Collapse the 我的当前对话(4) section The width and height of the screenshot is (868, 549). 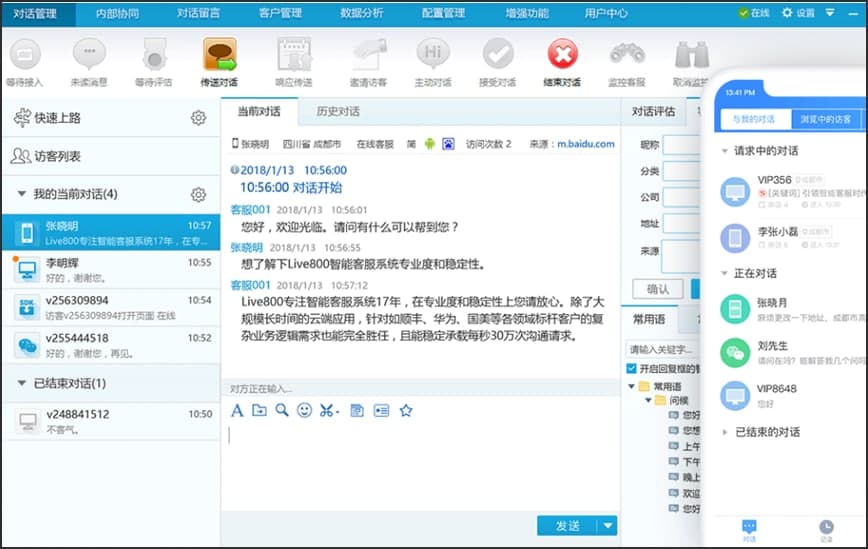point(22,194)
